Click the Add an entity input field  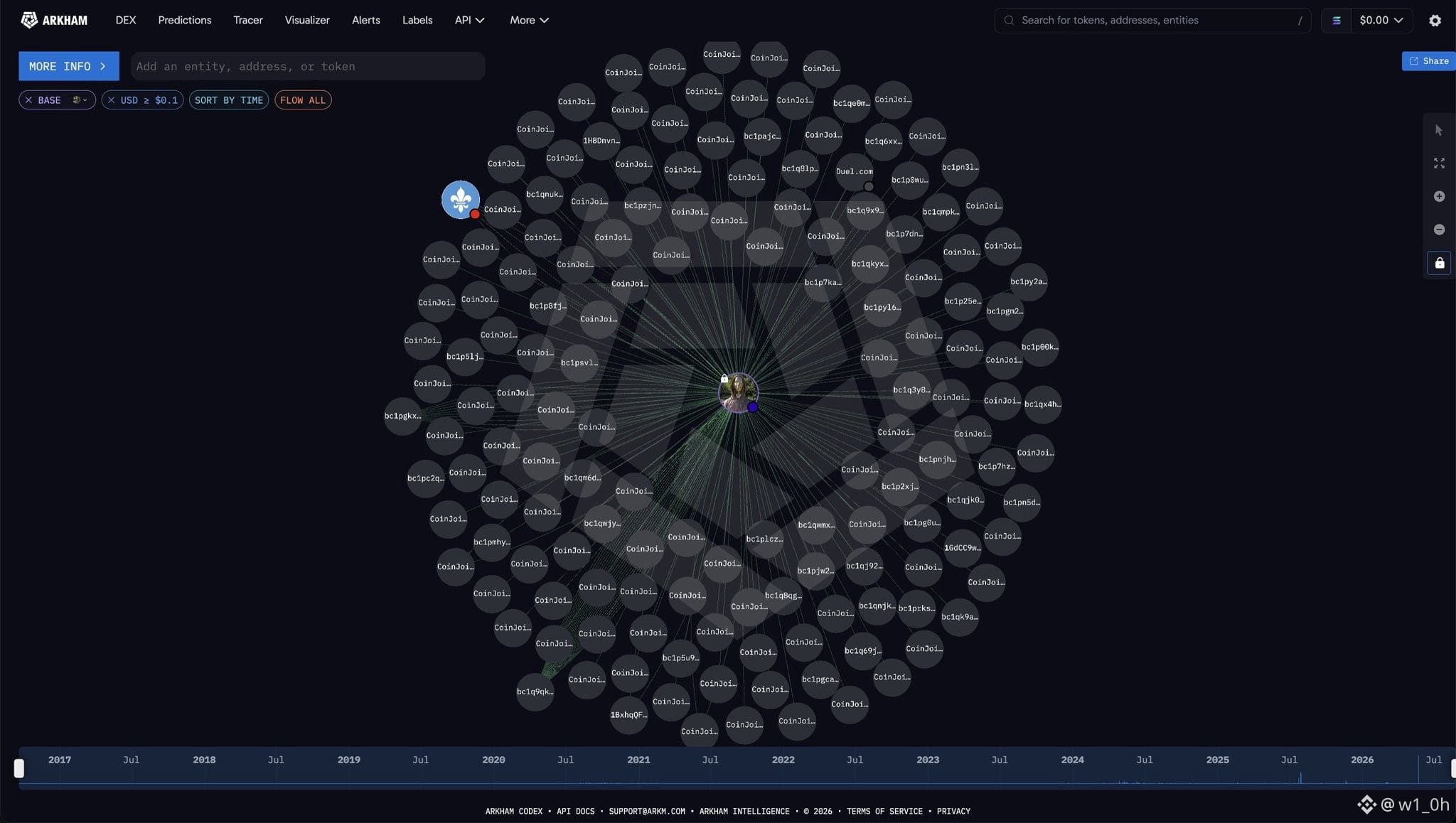pyautogui.click(x=307, y=66)
